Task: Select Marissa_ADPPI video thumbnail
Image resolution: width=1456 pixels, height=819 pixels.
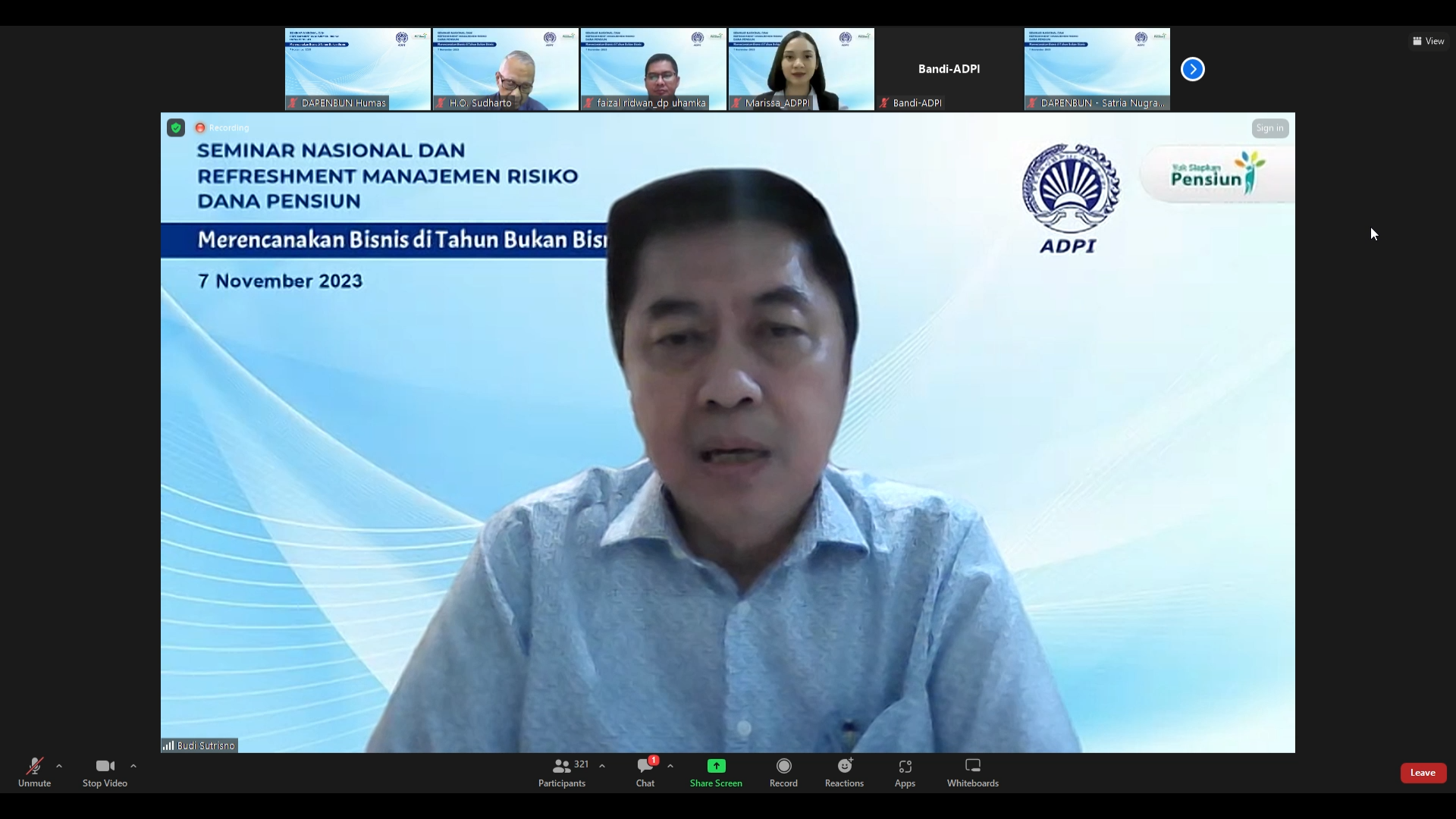Action: point(801,69)
